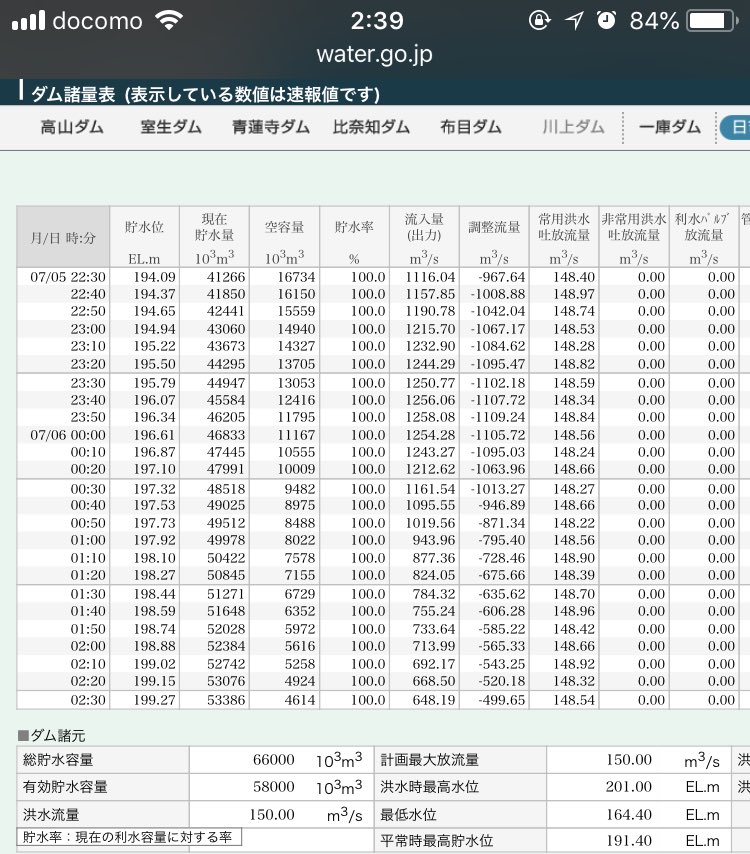This screenshot has height=854, width=750.
Task: Open the 高山ダム tab
Action: point(72,127)
